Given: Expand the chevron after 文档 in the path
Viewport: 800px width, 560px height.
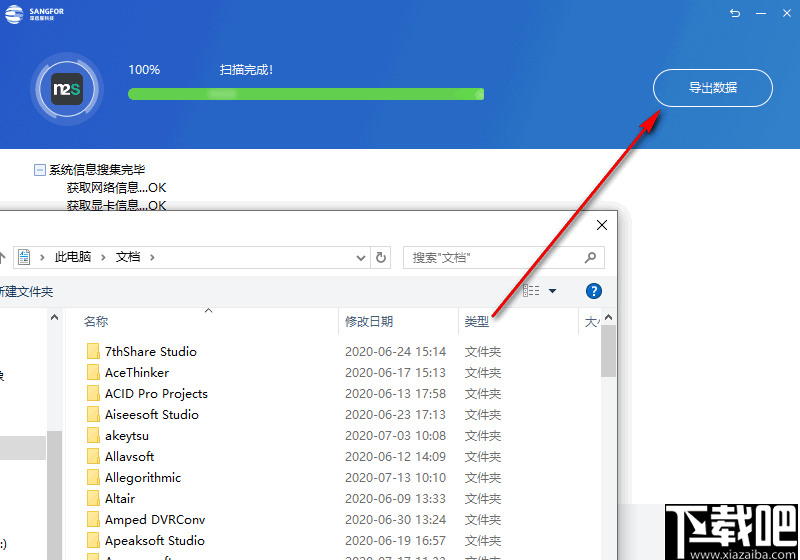Looking at the screenshot, I should pyautogui.click(x=152, y=258).
